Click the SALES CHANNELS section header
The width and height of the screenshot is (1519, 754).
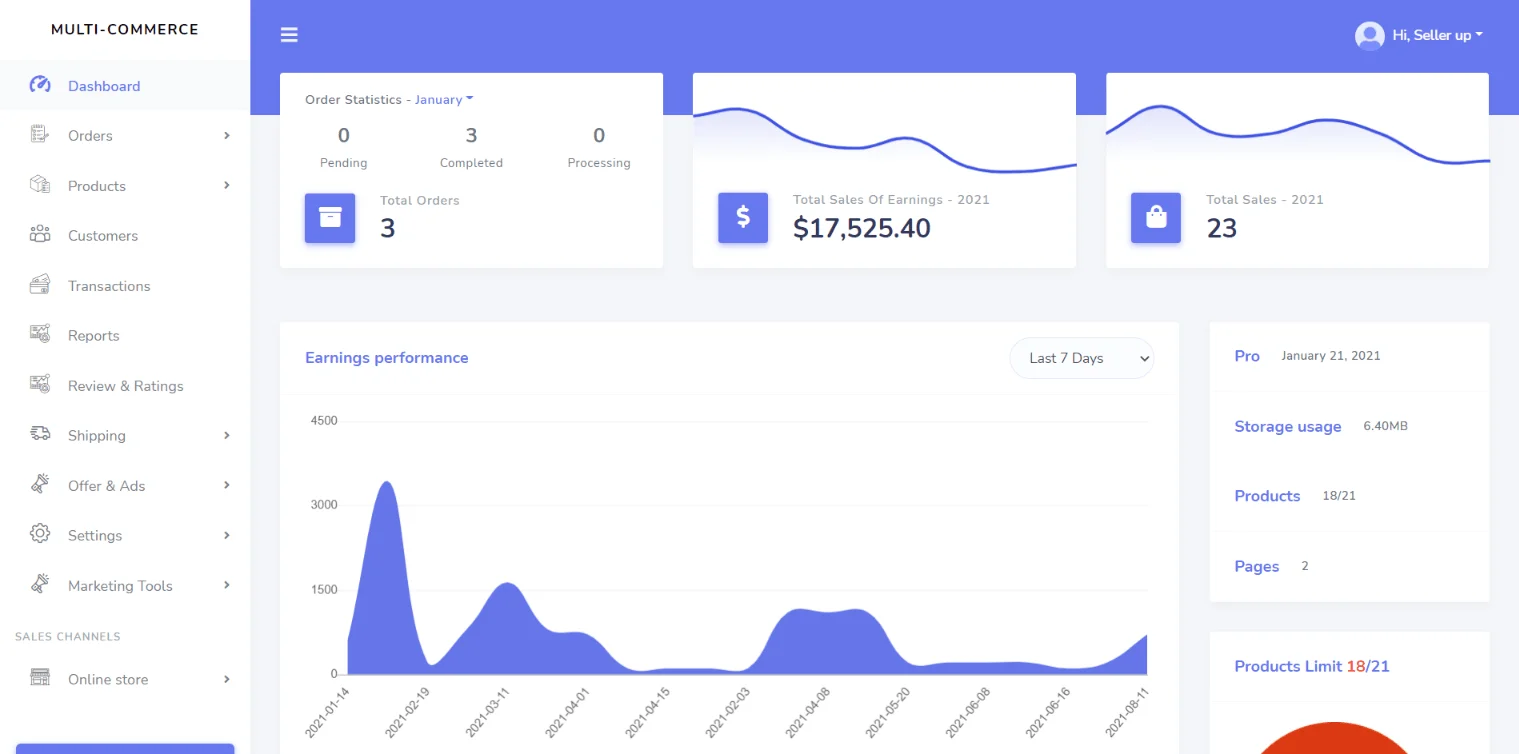(68, 637)
